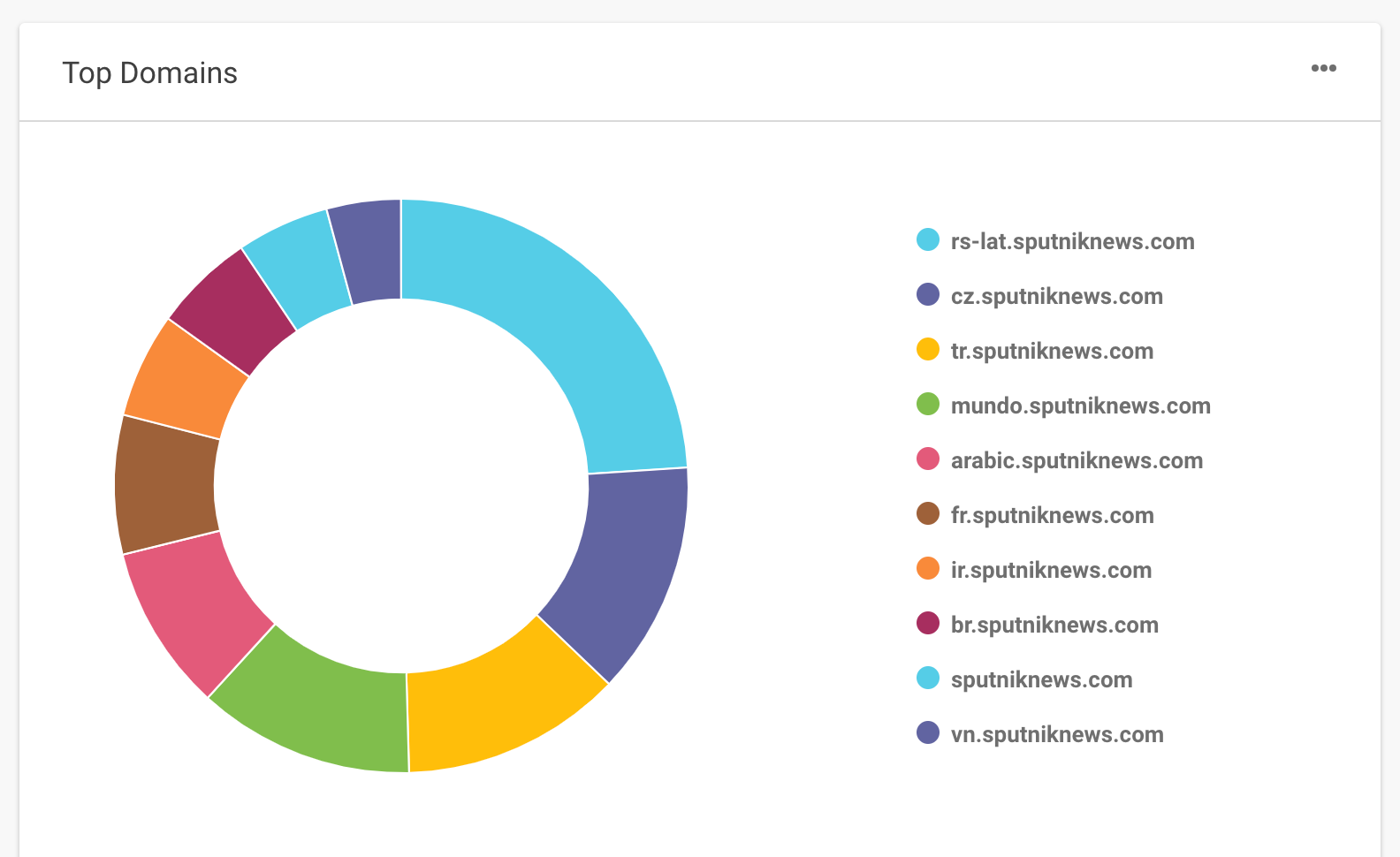Select the maroon donut segment
This screenshot has height=857, width=1400.
click(x=232, y=309)
